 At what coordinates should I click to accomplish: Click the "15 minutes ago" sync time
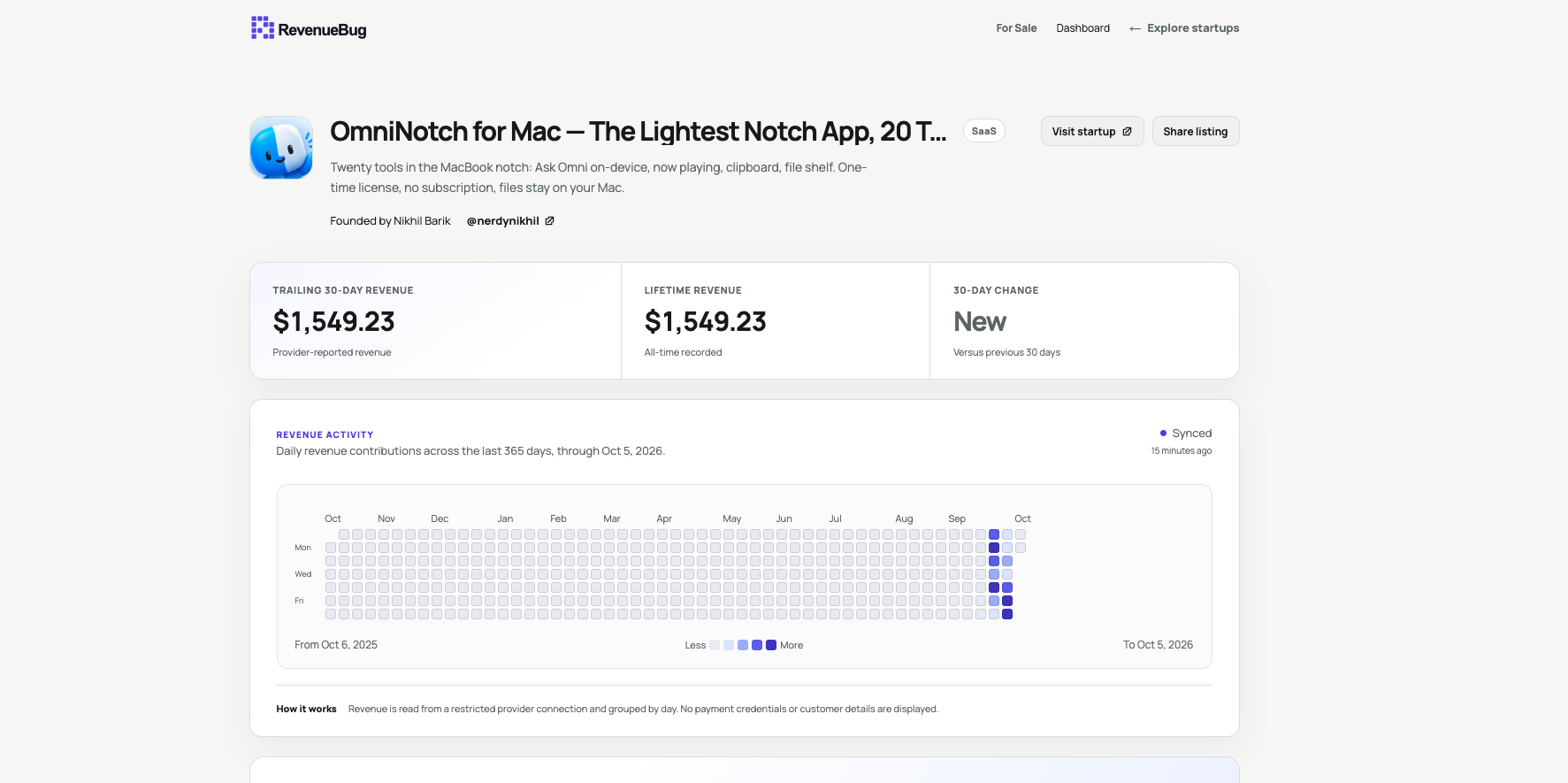coord(1182,451)
